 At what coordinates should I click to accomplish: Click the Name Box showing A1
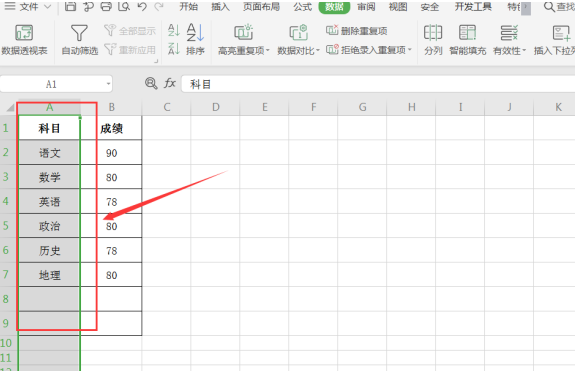pos(51,84)
